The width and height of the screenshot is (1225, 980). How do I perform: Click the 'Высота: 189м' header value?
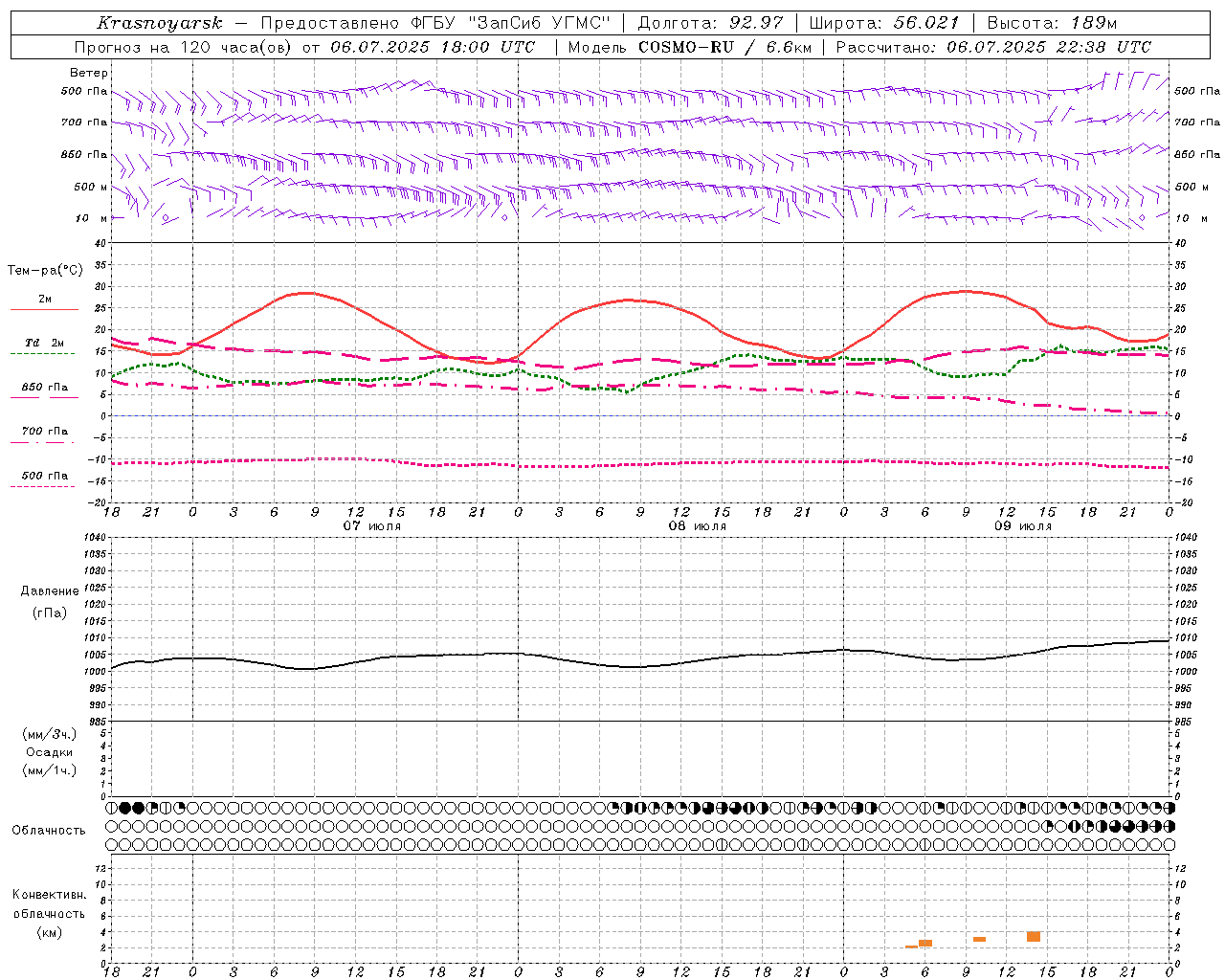(x=1052, y=23)
